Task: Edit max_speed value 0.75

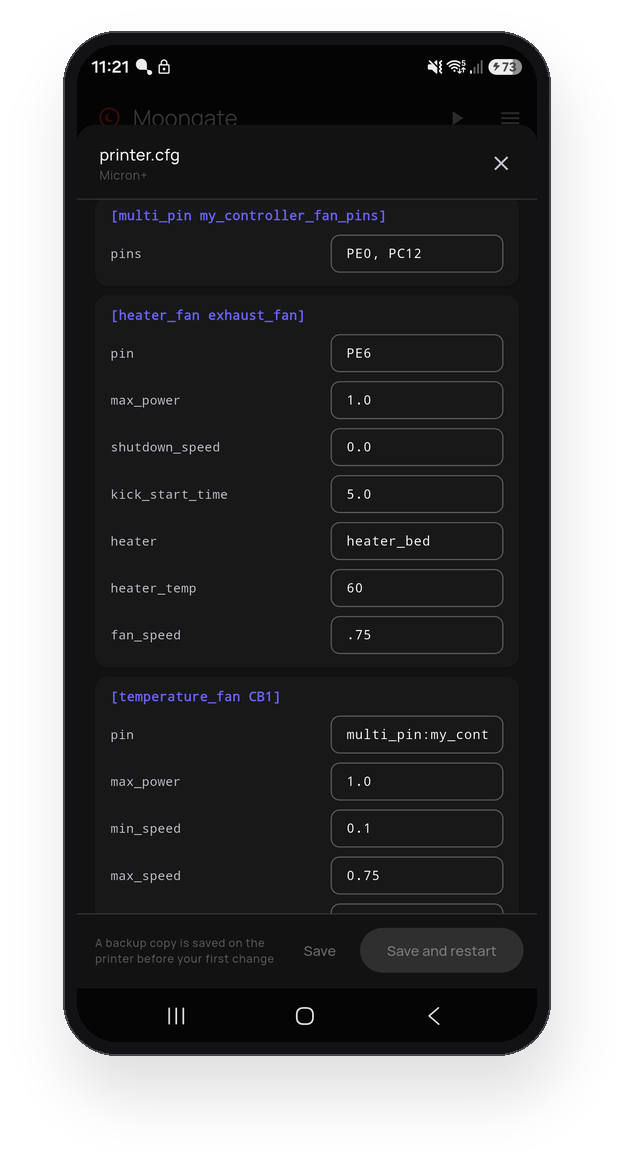Action: [417, 876]
